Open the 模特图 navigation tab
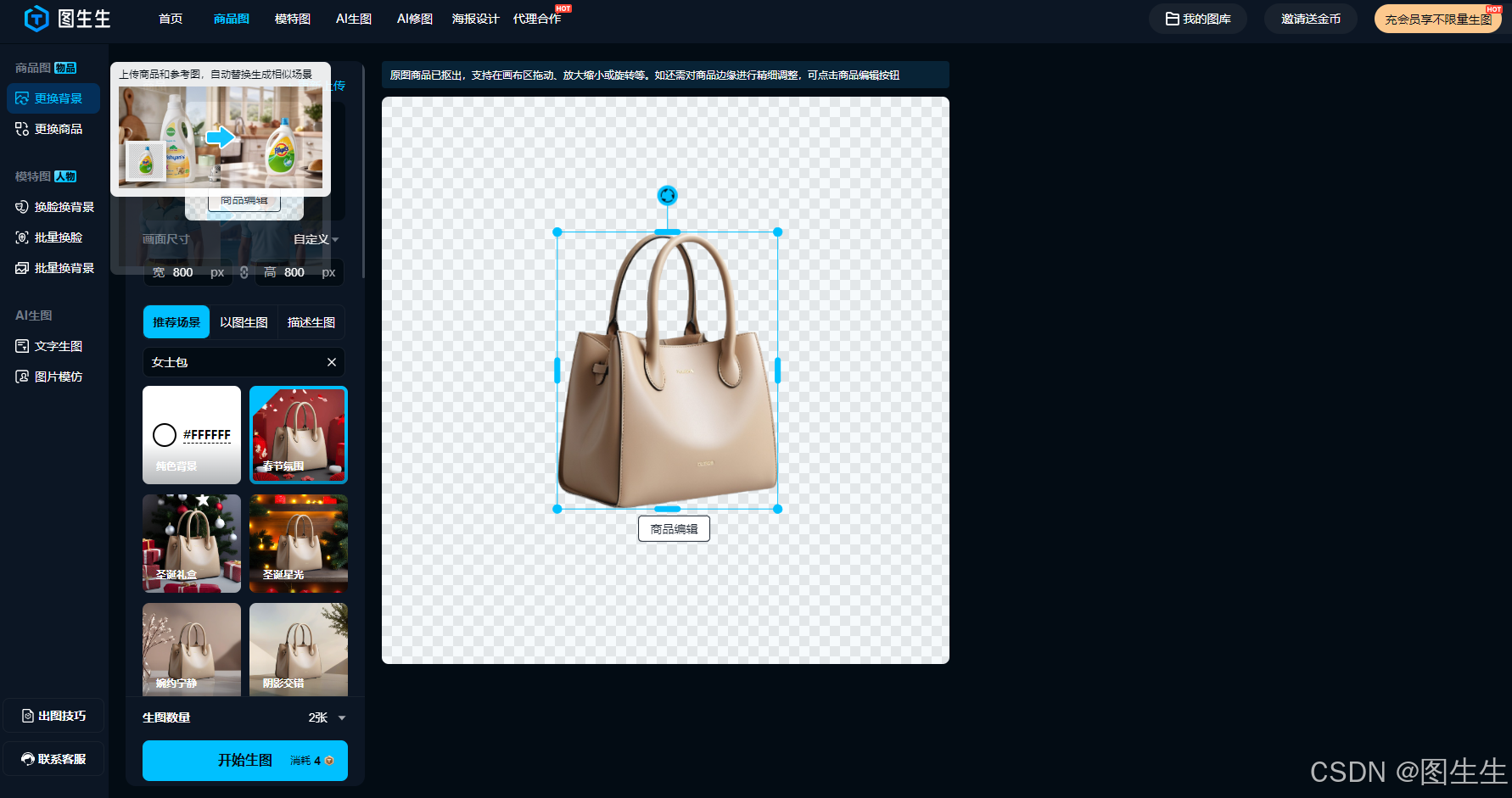This screenshot has width=1512, height=798. pyautogui.click(x=293, y=19)
